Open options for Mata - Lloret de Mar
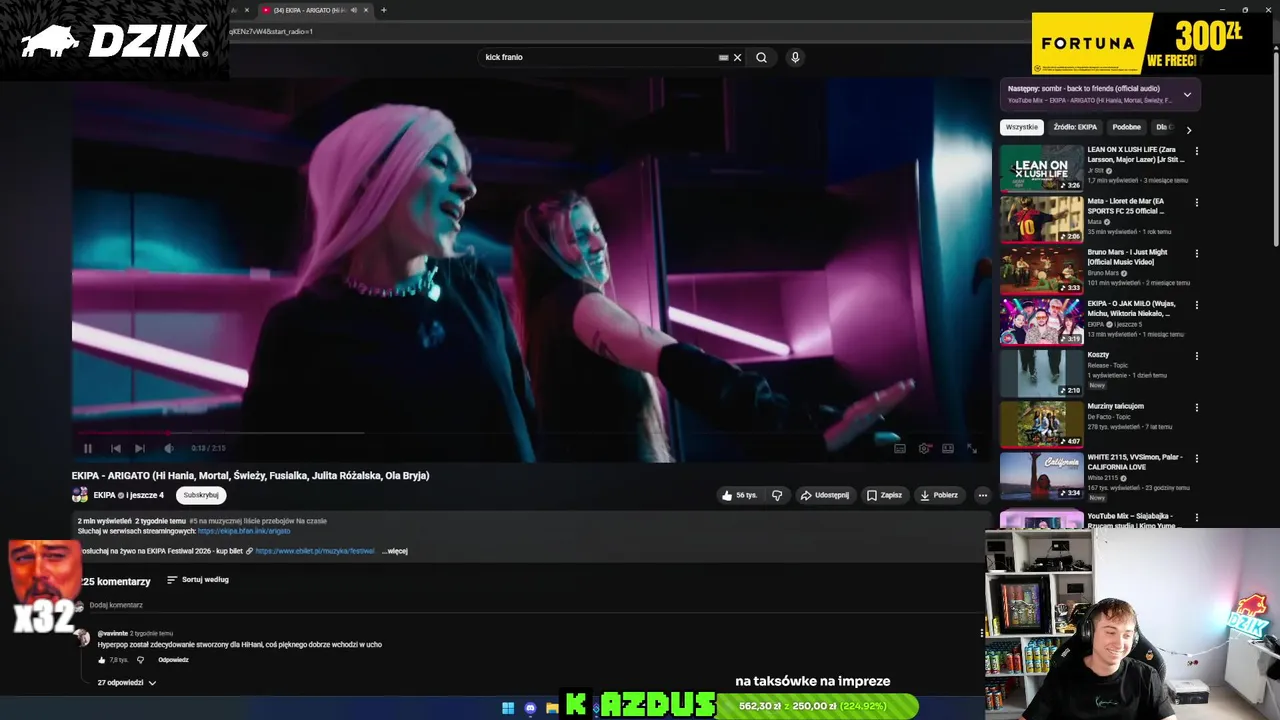The image size is (1280, 720). point(1196,203)
